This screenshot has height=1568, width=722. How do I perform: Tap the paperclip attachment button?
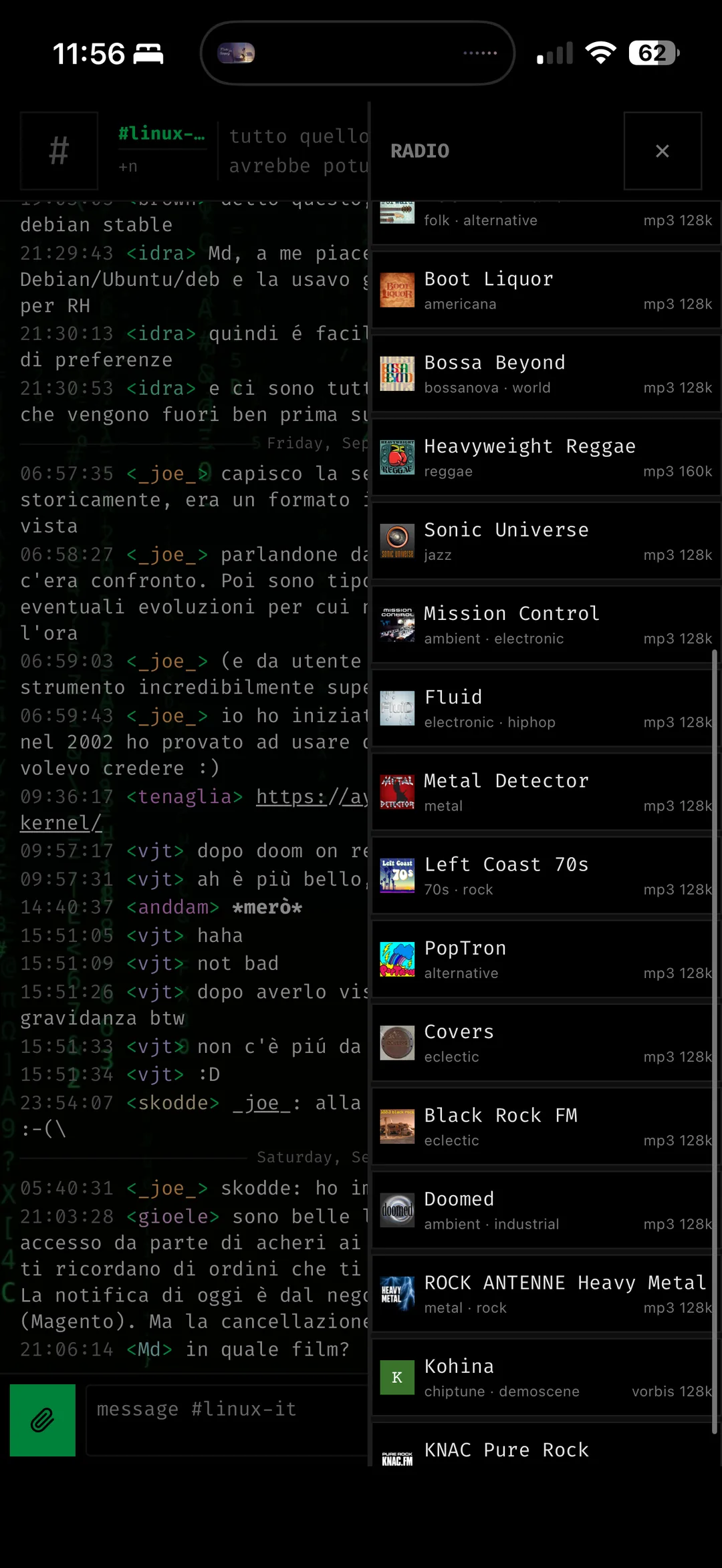(x=43, y=1420)
